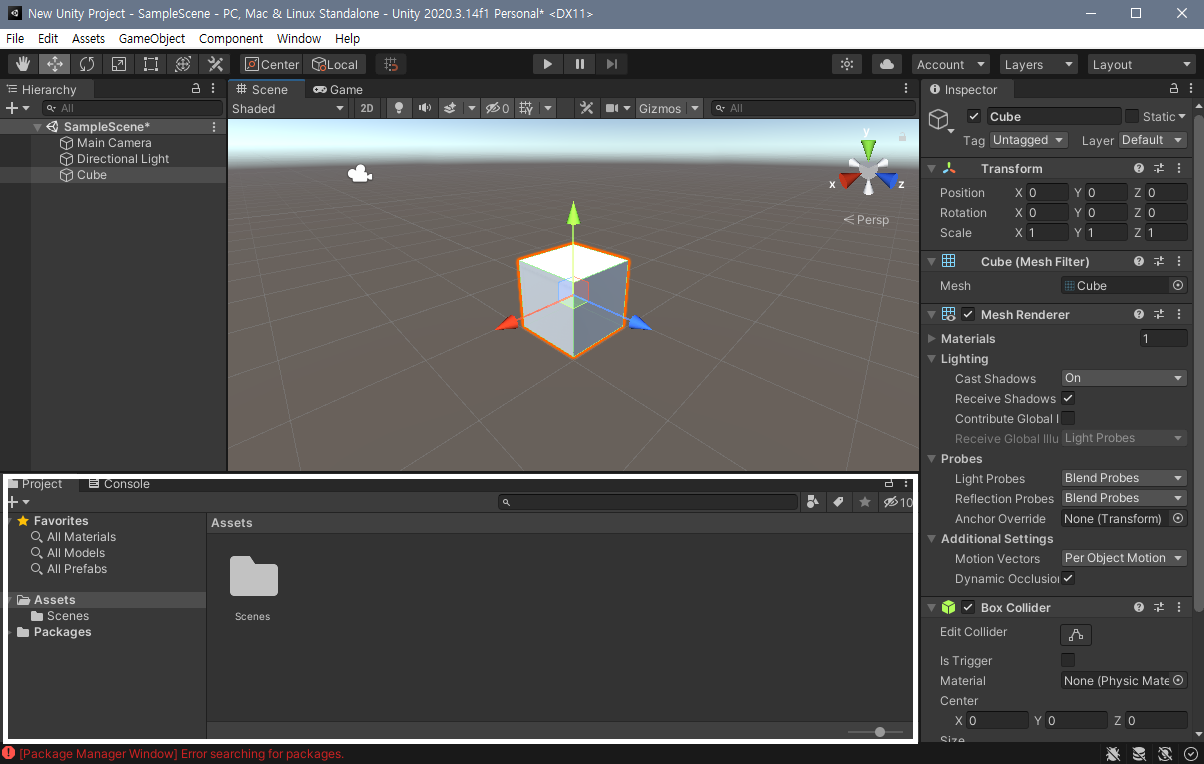Enable Is Trigger checkbox
This screenshot has width=1204, height=764.
coord(1068,660)
